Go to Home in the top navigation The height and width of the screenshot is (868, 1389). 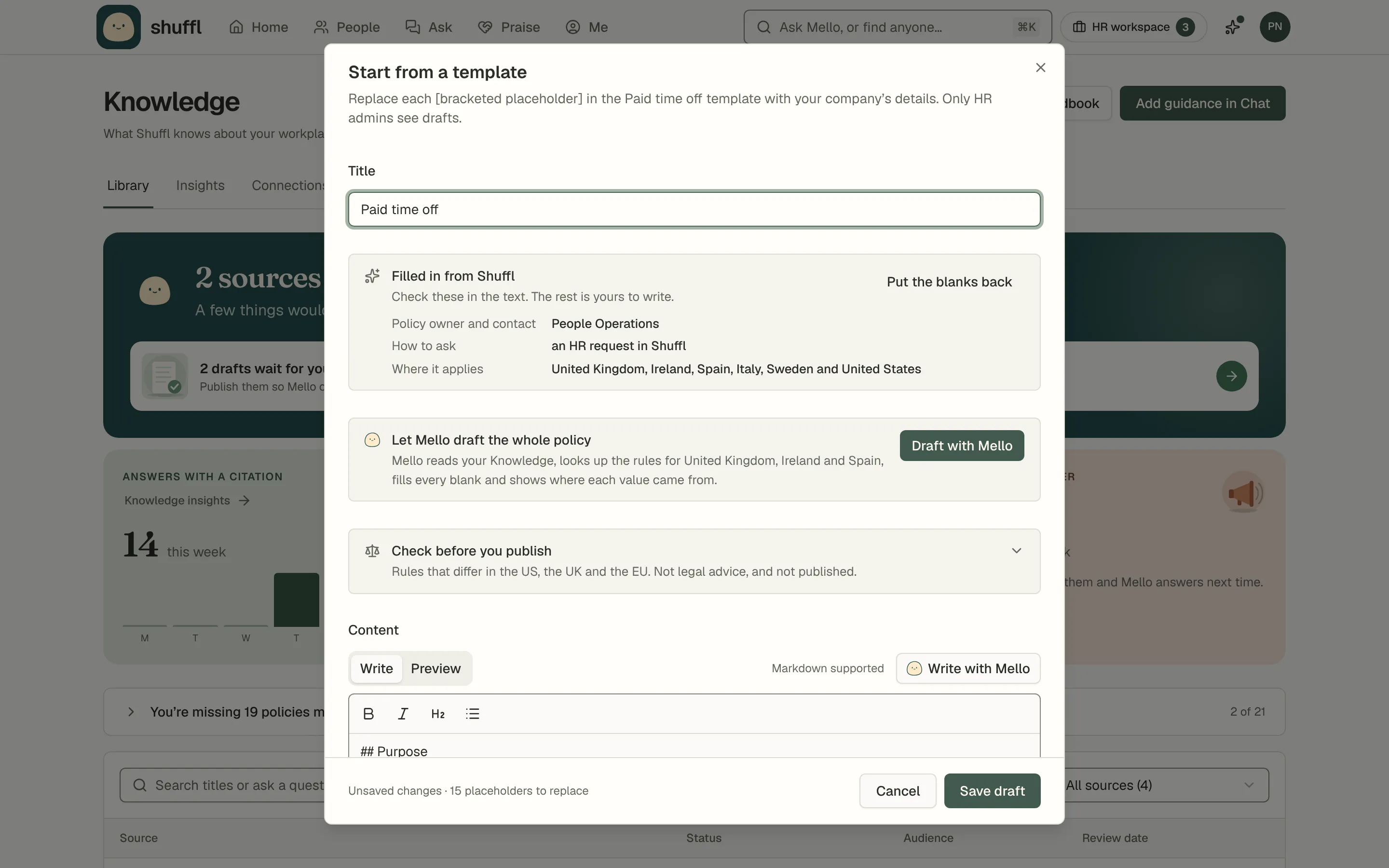259,27
